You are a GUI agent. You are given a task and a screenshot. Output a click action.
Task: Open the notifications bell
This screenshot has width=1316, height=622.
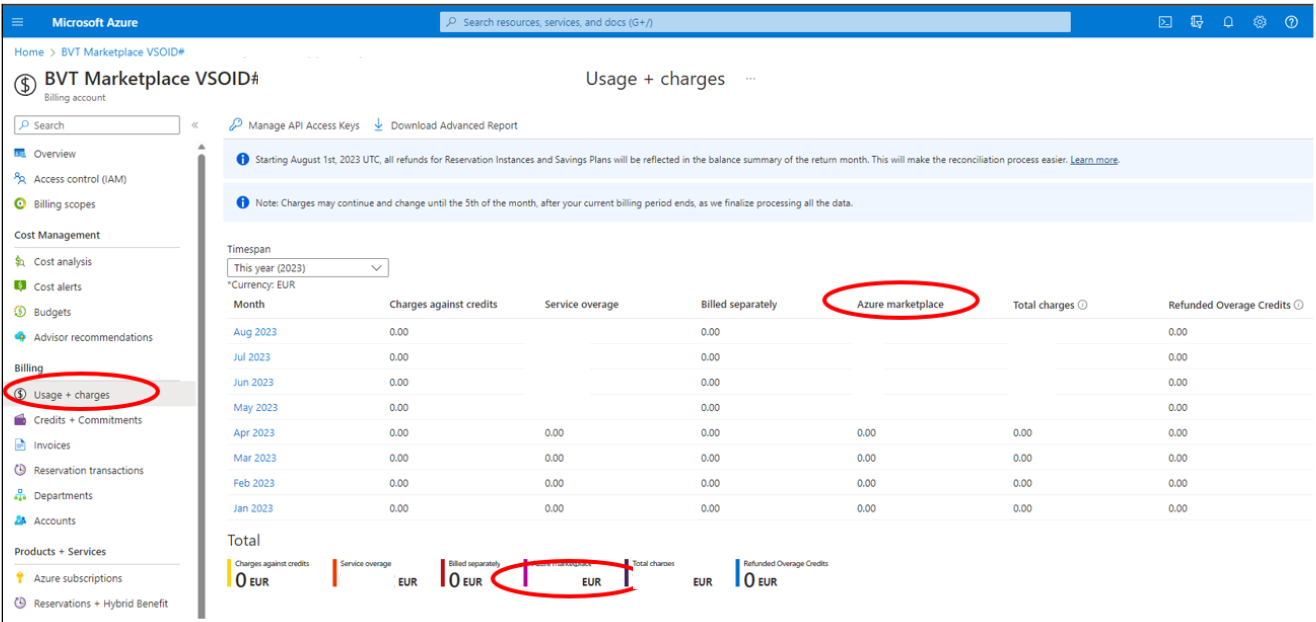pos(1228,22)
